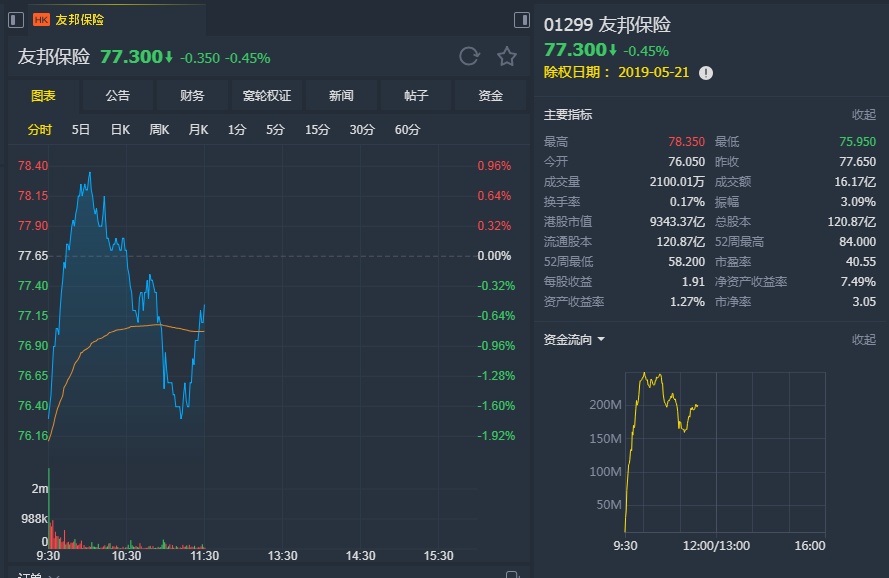The width and height of the screenshot is (889, 578).
Task: Select the 15分 chart interval
Action: [x=317, y=130]
